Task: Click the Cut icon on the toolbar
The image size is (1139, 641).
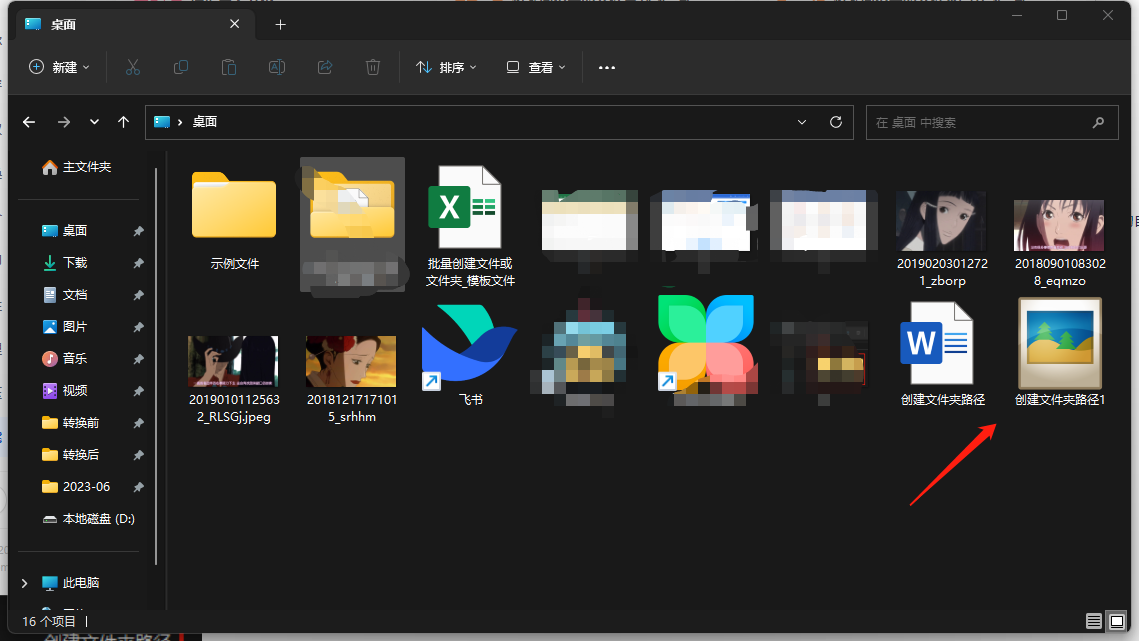Action: [132, 67]
